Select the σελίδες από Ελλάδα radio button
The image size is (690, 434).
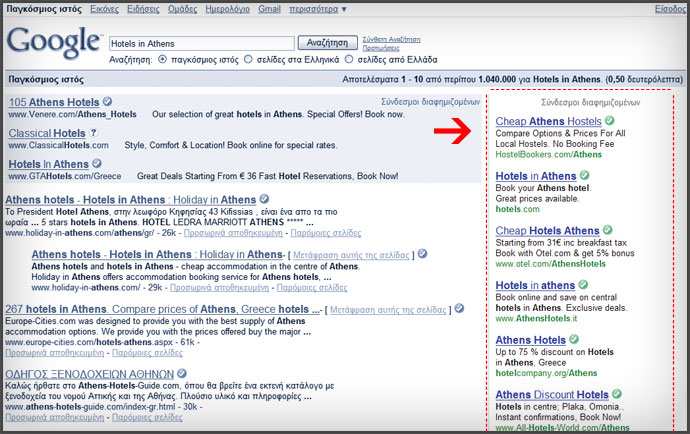(349, 59)
